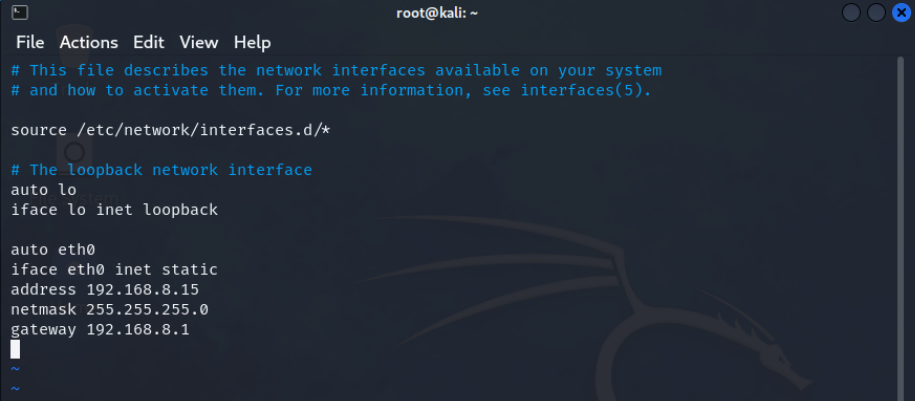Image resolution: width=915 pixels, height=401 pixels.
Task: Click the white block cursor below gateway
Action: (x=15, y=349)
